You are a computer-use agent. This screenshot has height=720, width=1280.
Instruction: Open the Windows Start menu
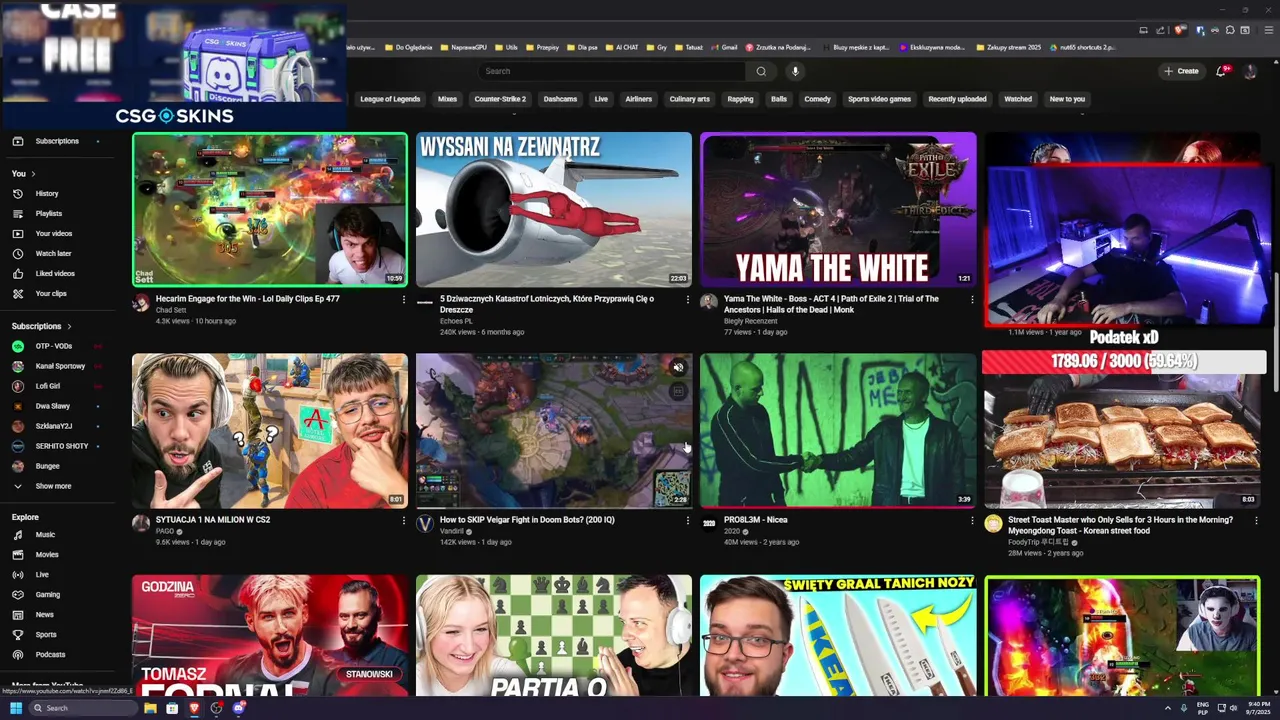click(16, 708)
